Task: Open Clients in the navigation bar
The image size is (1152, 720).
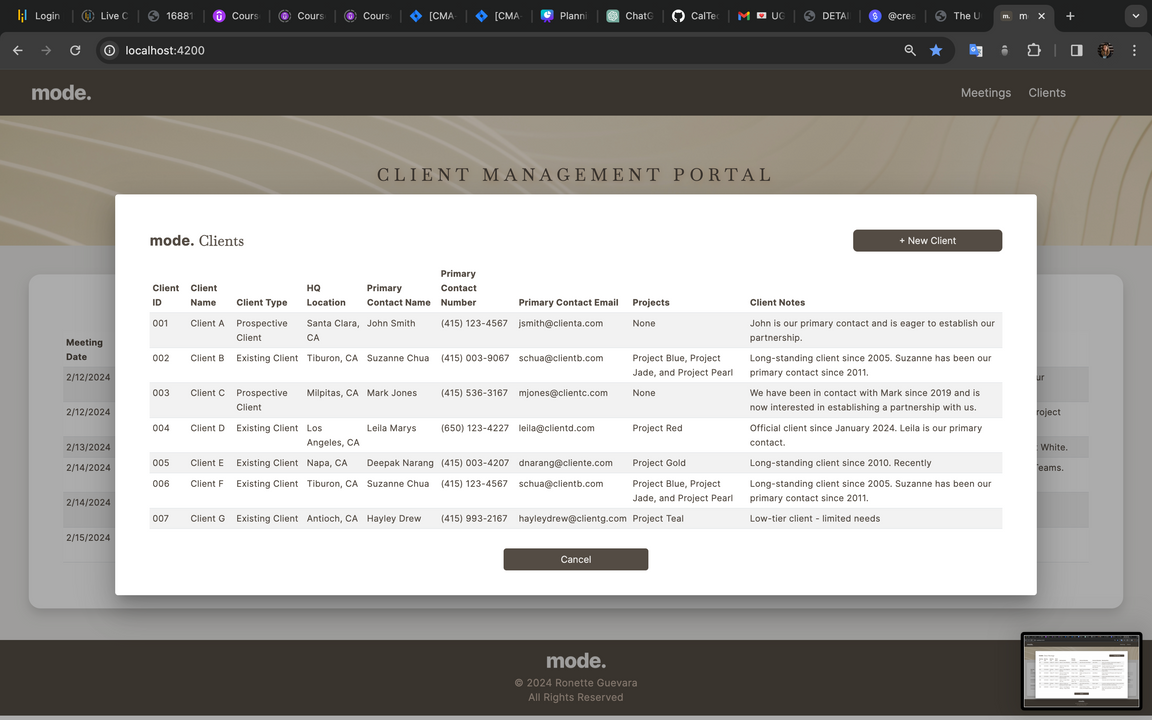Action: coord(1047,93)
